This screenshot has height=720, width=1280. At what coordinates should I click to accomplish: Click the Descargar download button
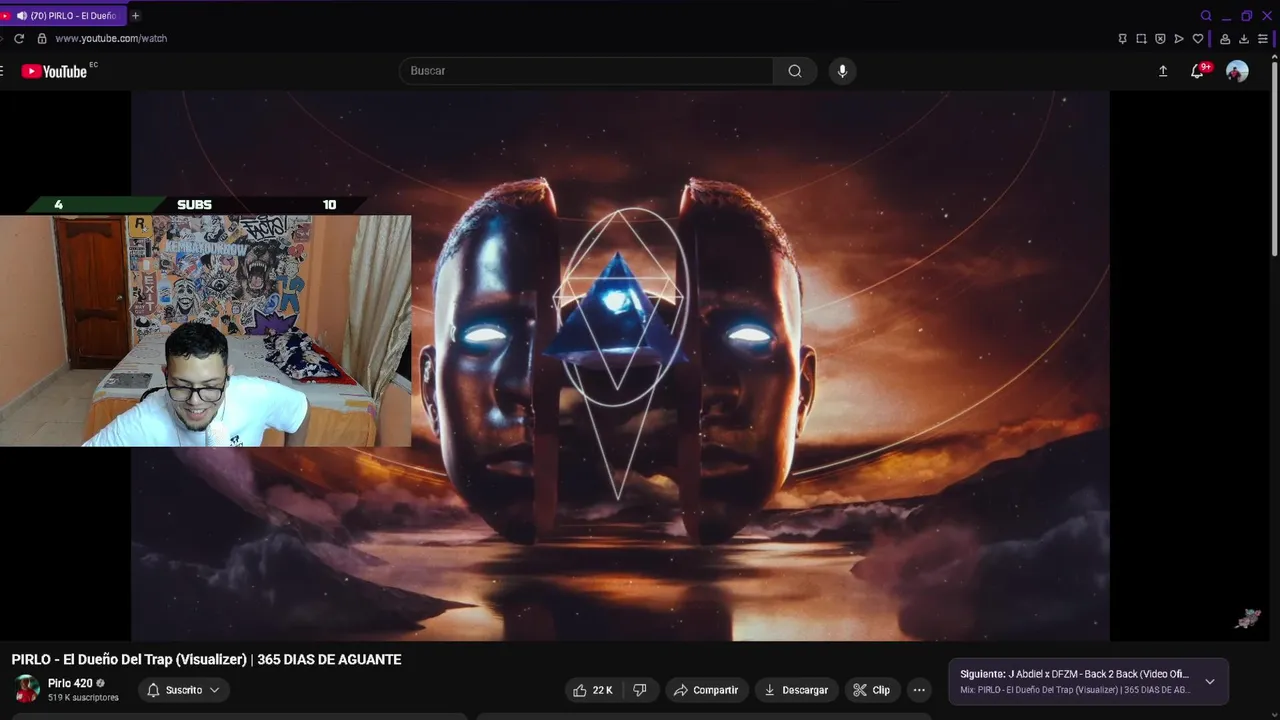[796, 690]
